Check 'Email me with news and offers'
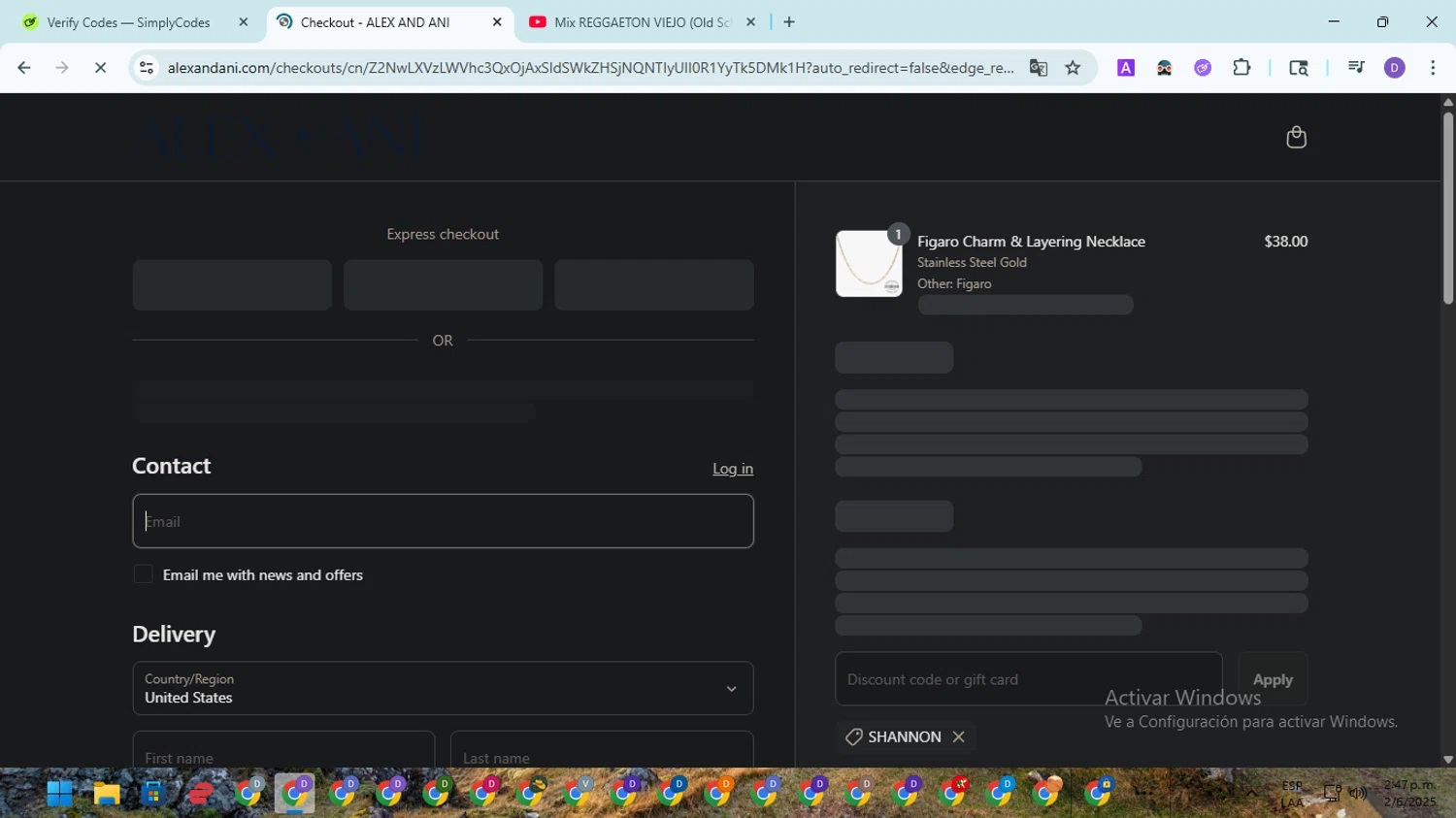1456x818 pixels. pyautogui.click(x=143, y=574)
